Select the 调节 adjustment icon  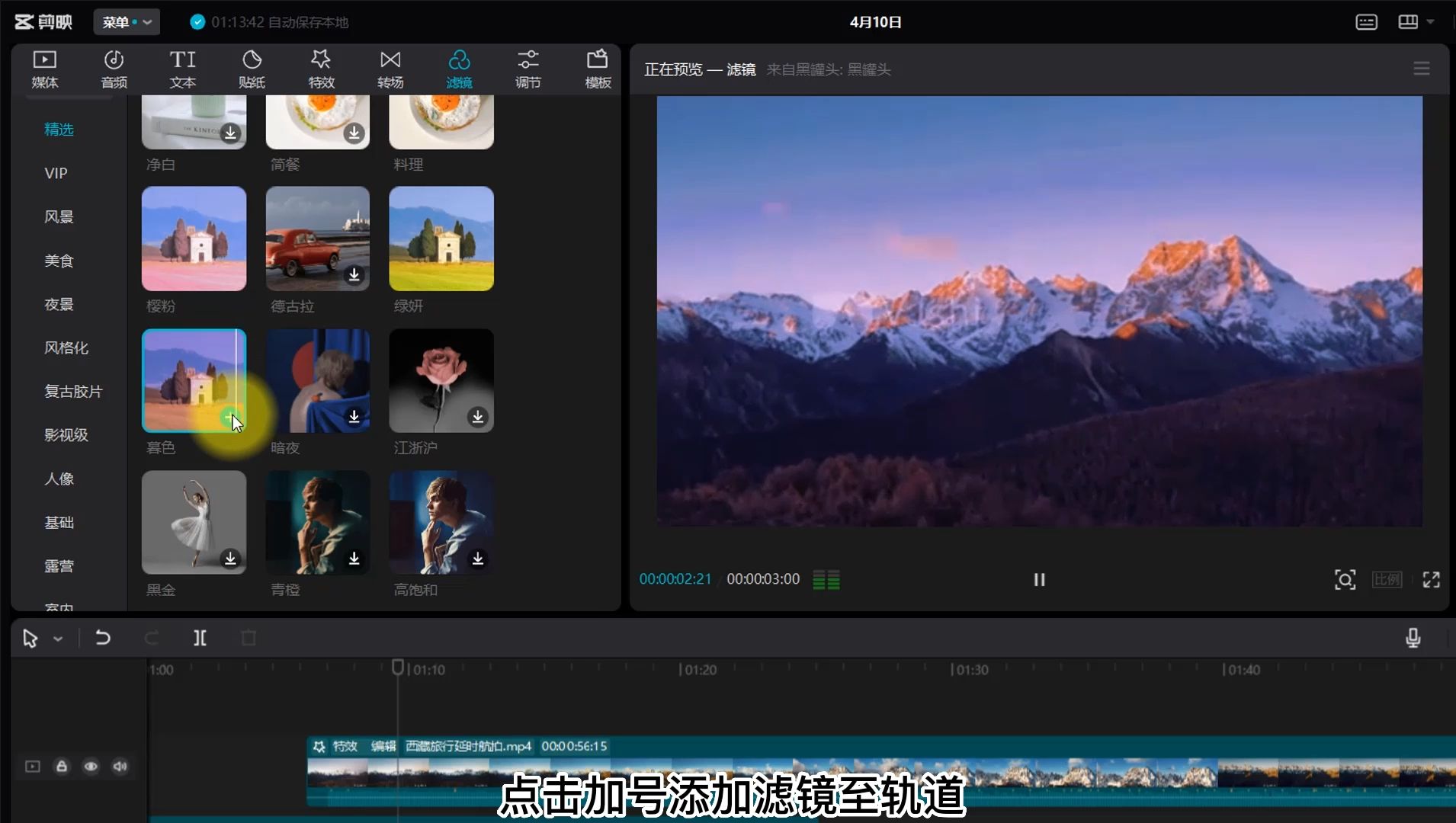pos(527,69)
